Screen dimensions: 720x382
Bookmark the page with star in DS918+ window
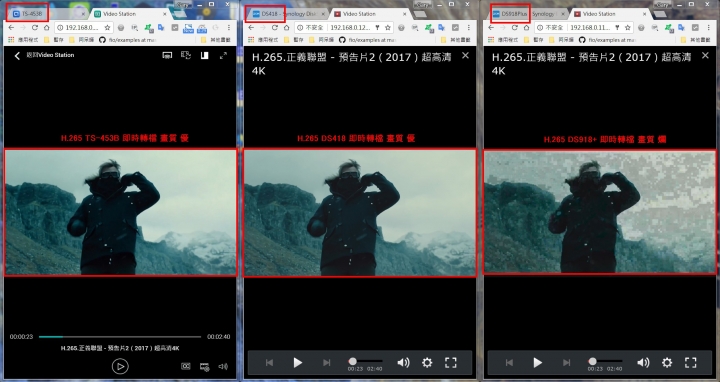pos(627,28)
